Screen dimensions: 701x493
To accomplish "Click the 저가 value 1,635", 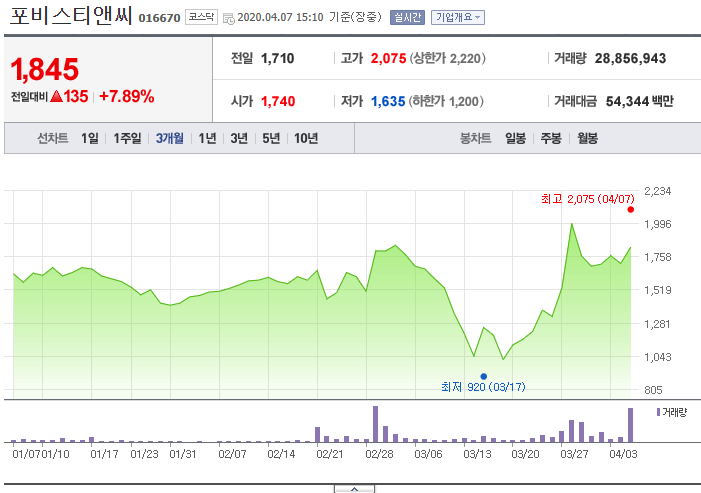I will click(x=388, y=101).
